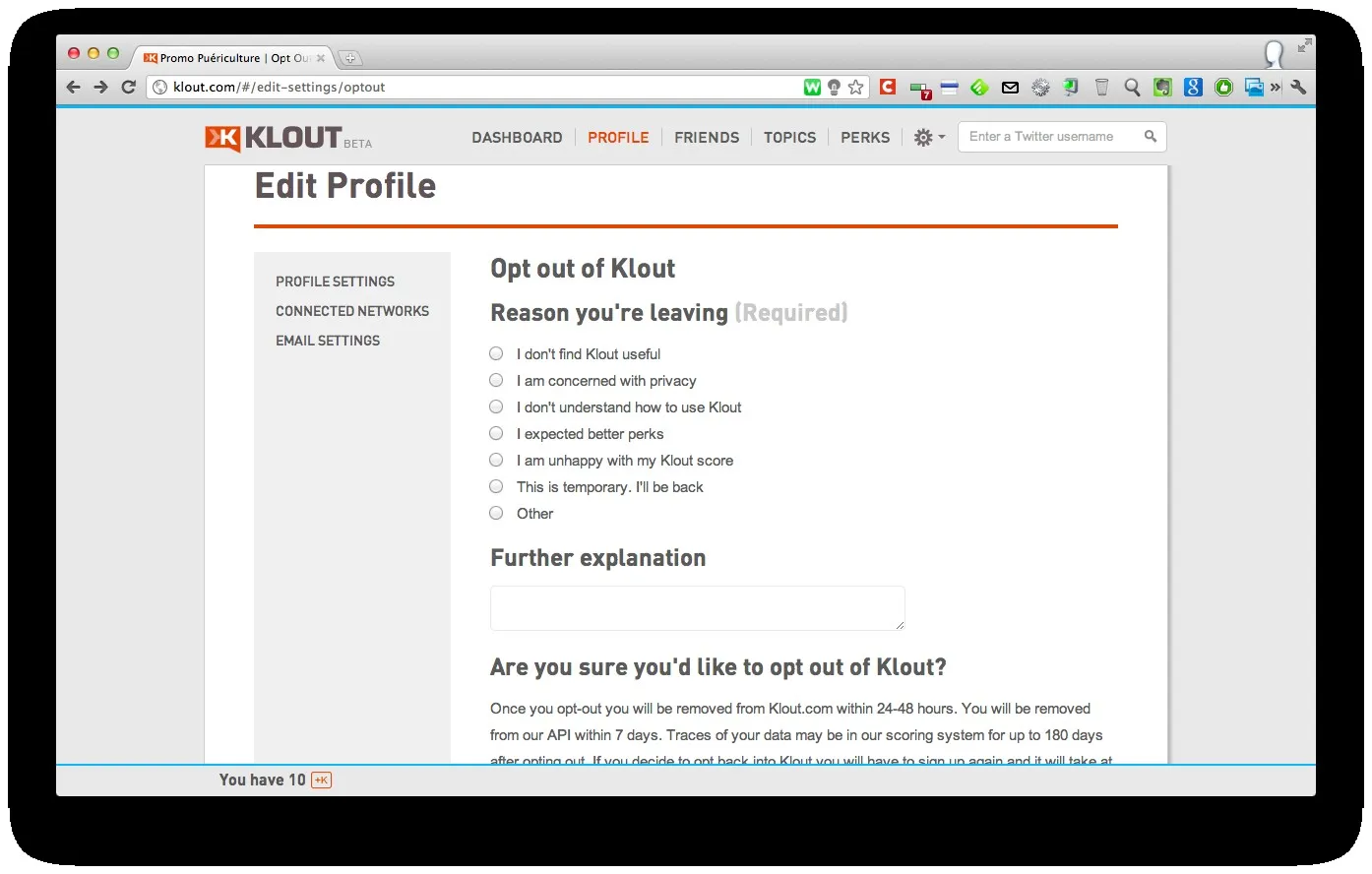
Task: Click the green thumbs-up extension icon
Action: point(1223,88)
